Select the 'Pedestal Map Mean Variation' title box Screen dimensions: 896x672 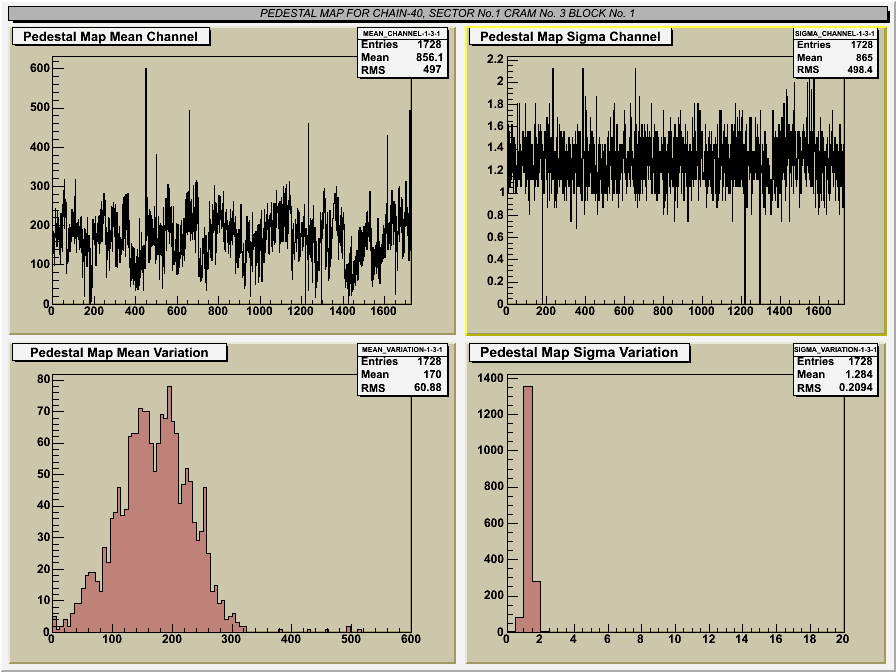[x=119, y=353]
